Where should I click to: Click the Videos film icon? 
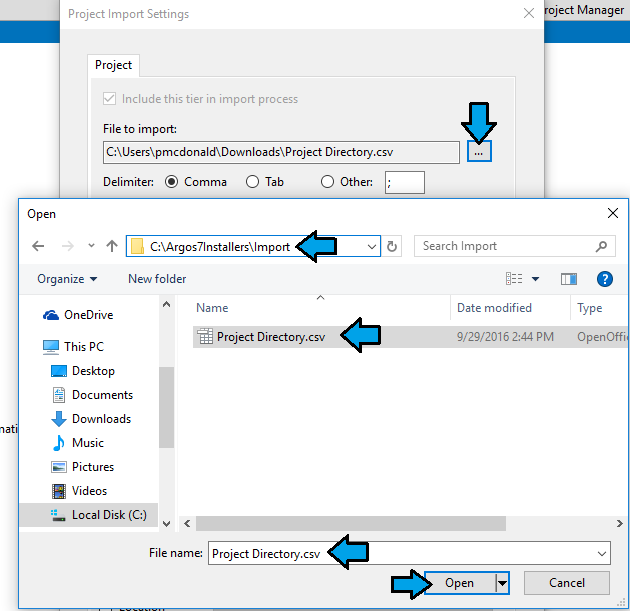59,491
